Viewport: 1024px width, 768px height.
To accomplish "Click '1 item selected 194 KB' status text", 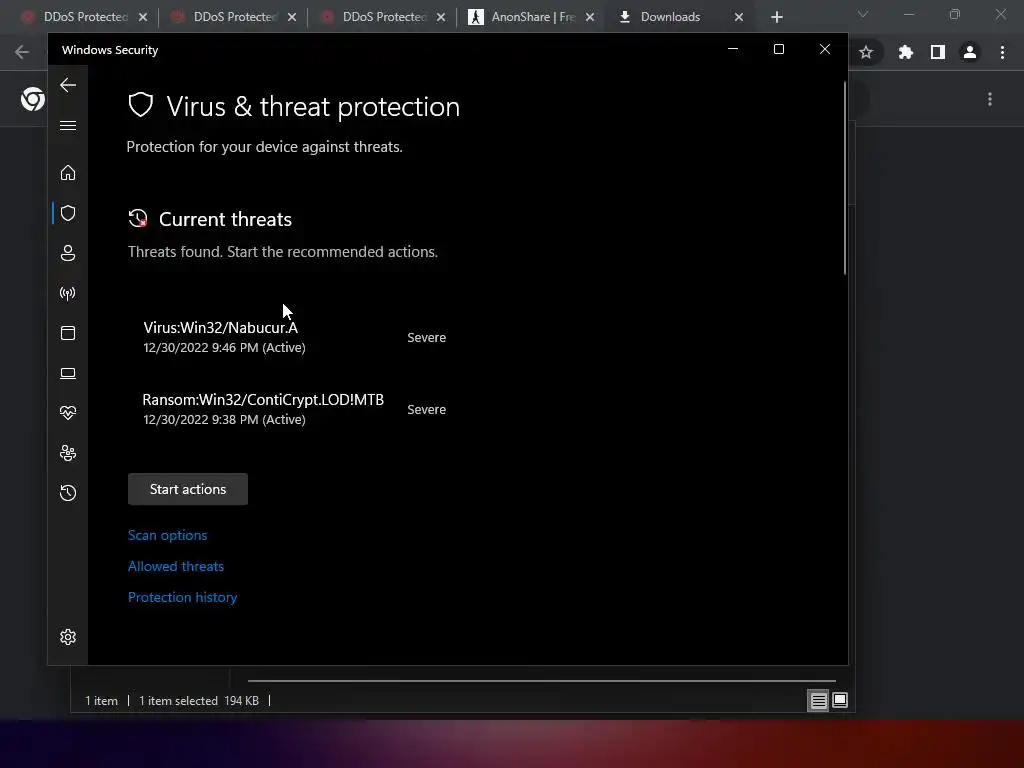I will pyautogui.click(x=199, y=701).
